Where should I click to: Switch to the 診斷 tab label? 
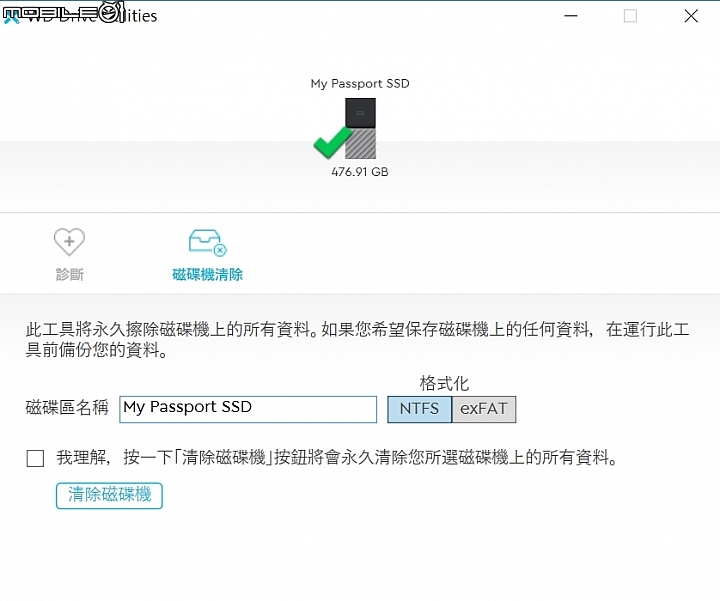70,275
